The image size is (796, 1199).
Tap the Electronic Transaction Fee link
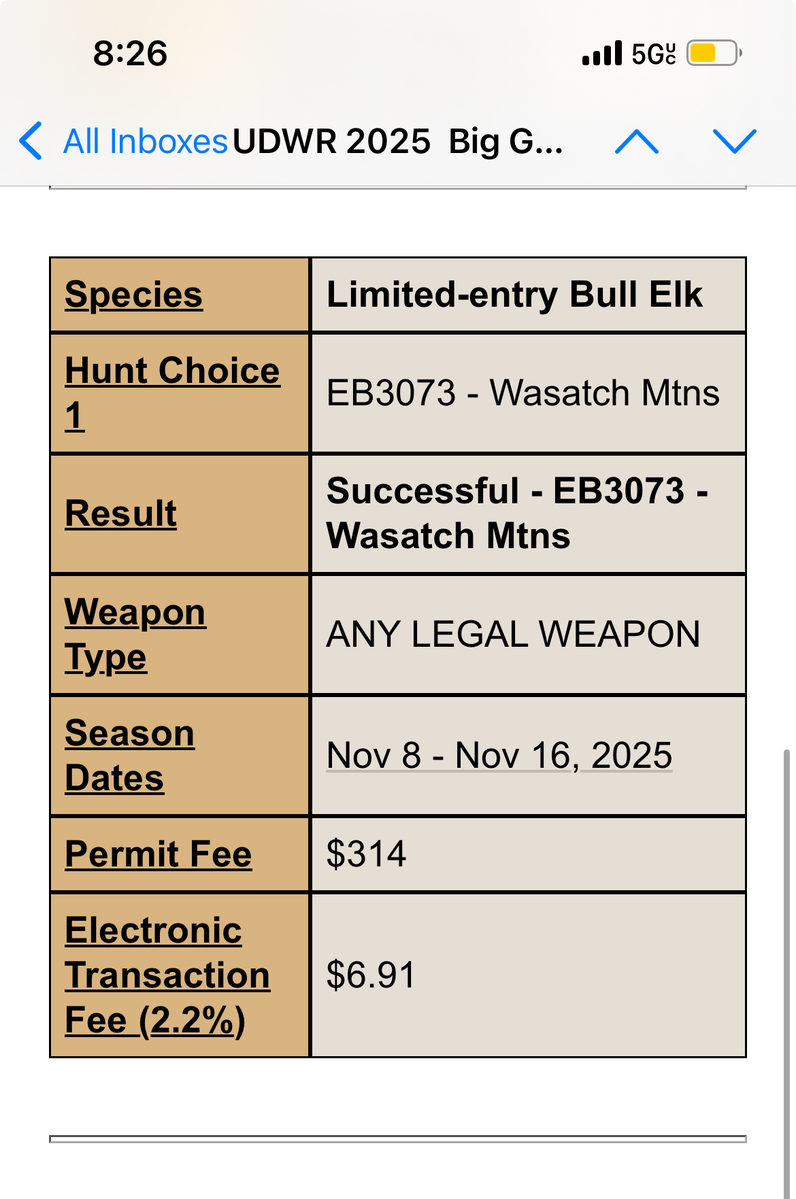click(167, 975)
